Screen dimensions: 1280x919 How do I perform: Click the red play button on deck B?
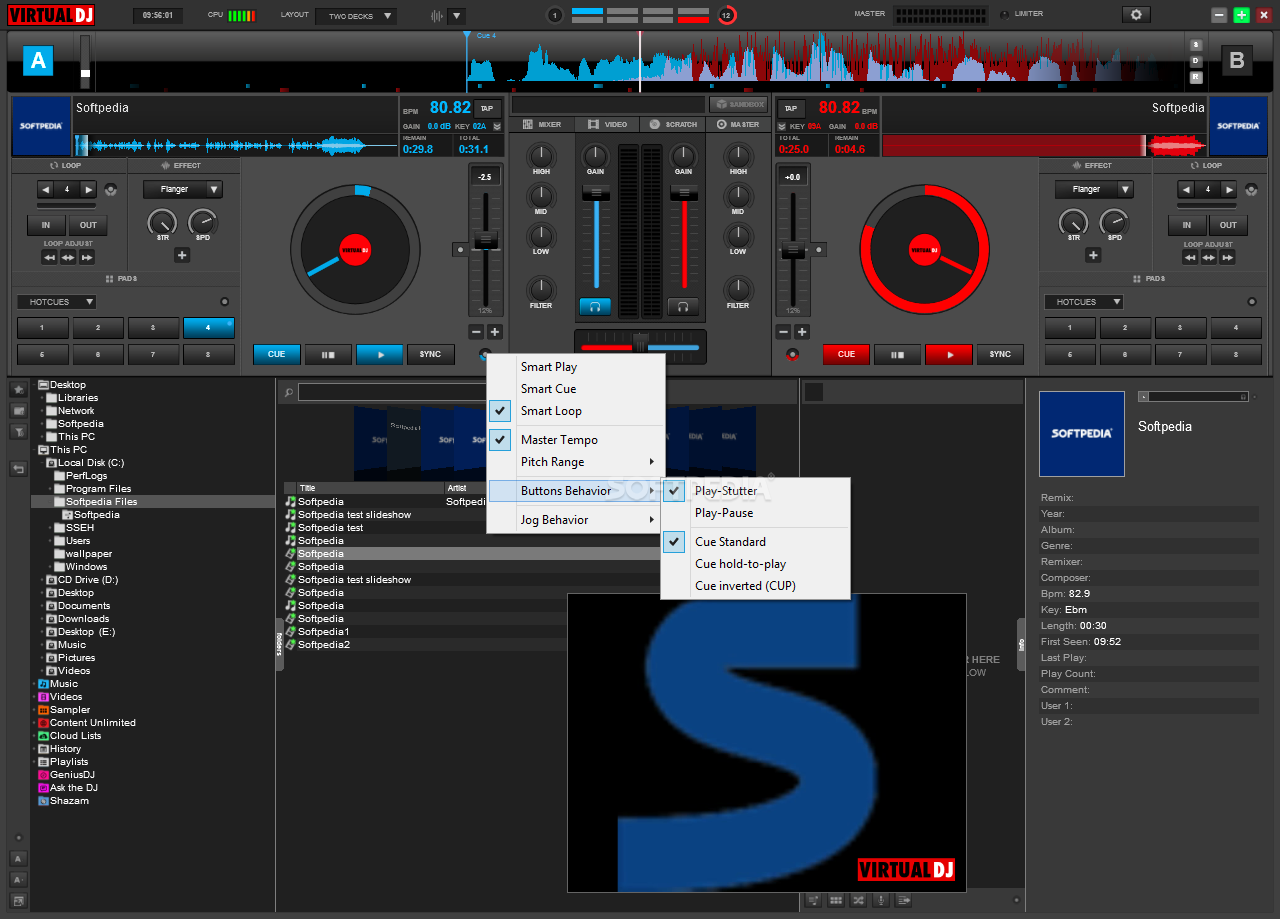tap(949, 354)
